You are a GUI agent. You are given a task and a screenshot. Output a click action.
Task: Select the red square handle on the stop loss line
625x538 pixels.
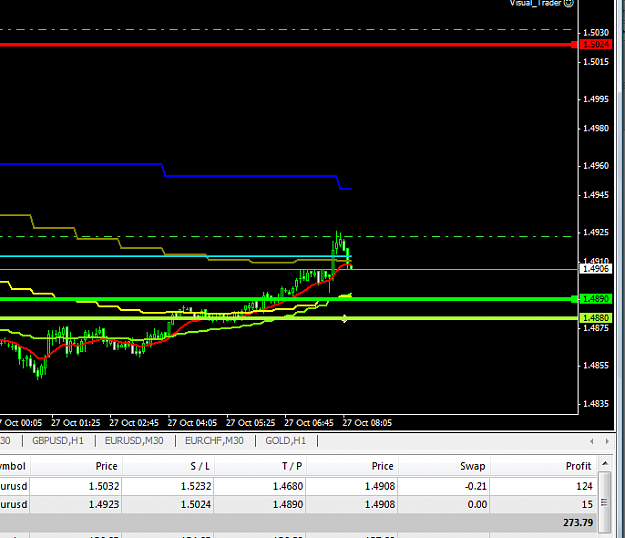click(x=574, y=45)
